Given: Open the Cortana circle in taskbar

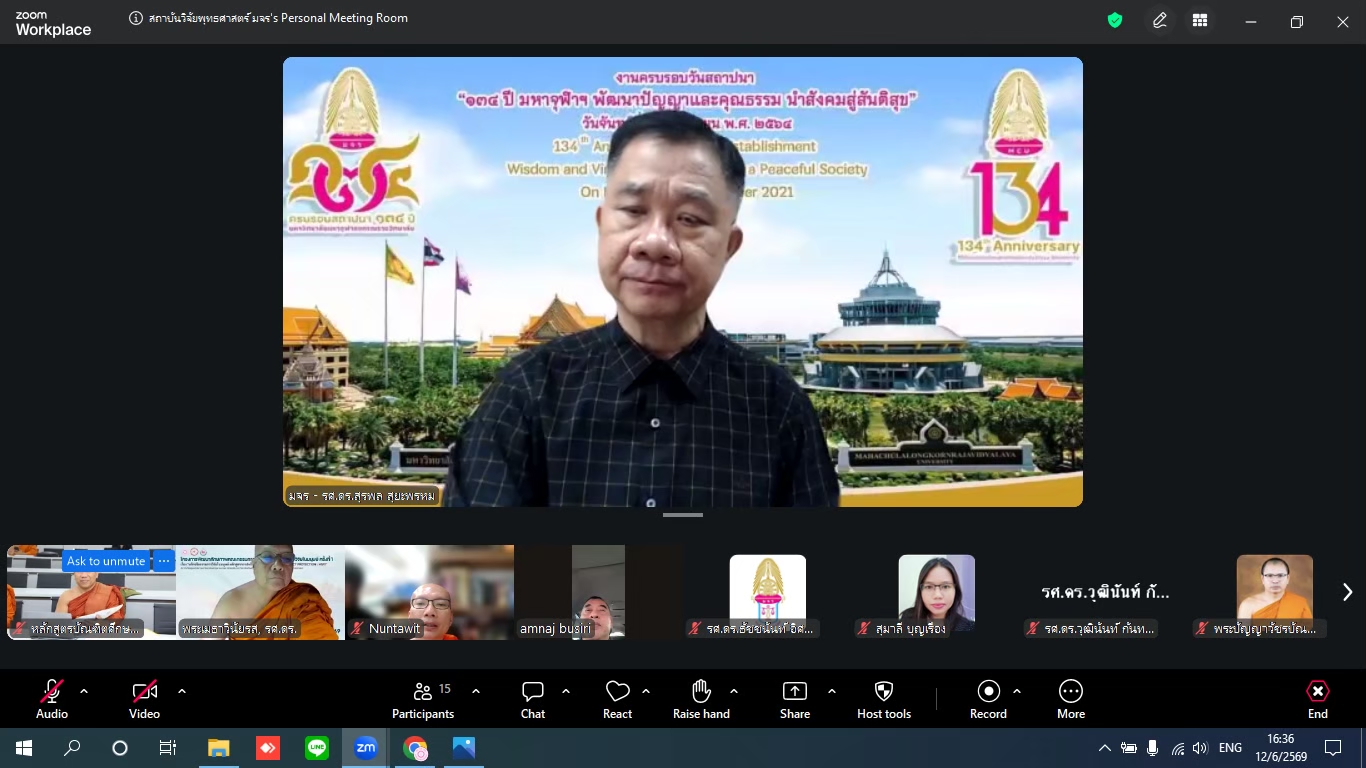Looking at the screenshot, I should pyautogui.click(x=120, y=748).
